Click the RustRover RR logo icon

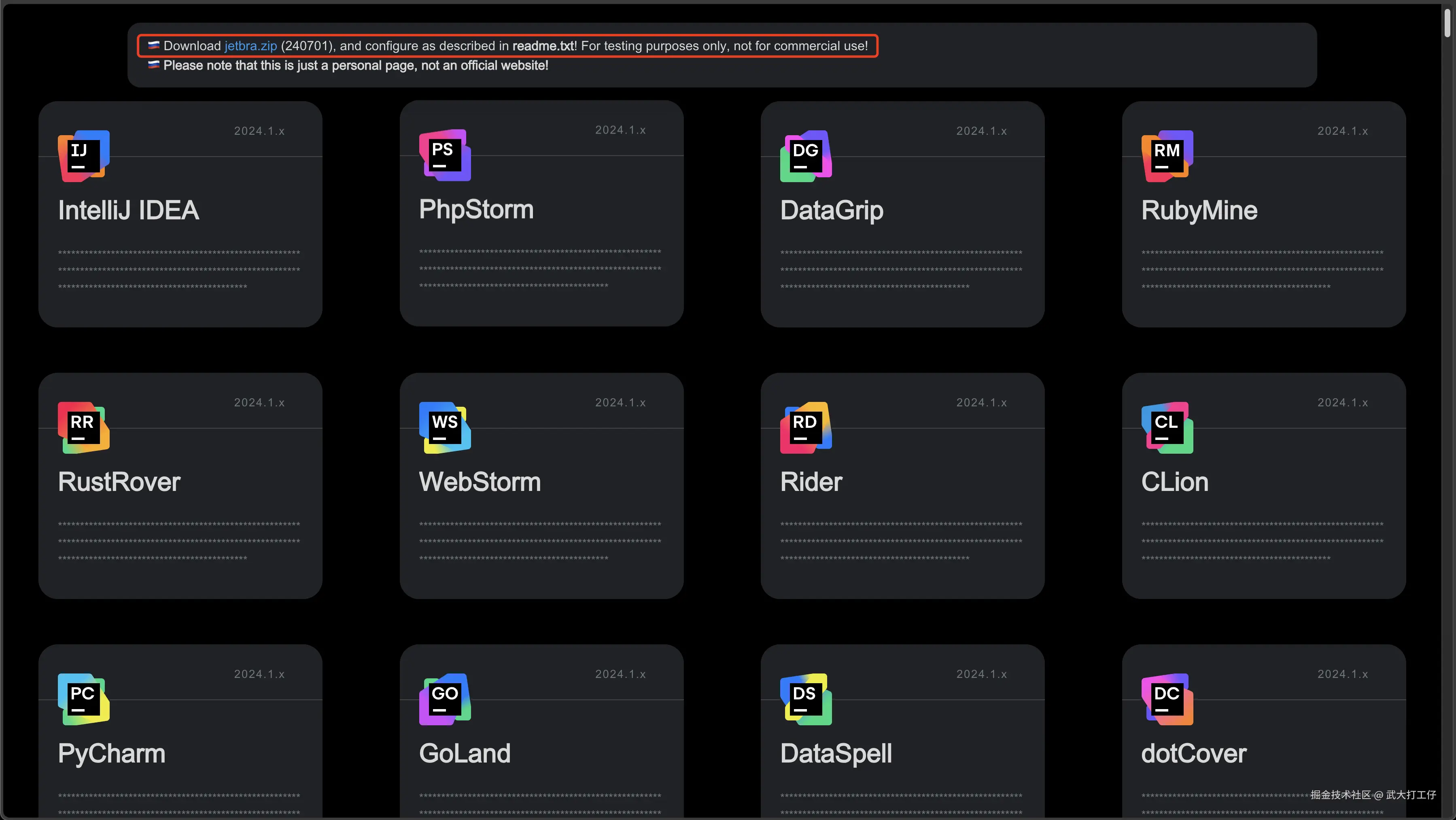(x=84, y=428)
